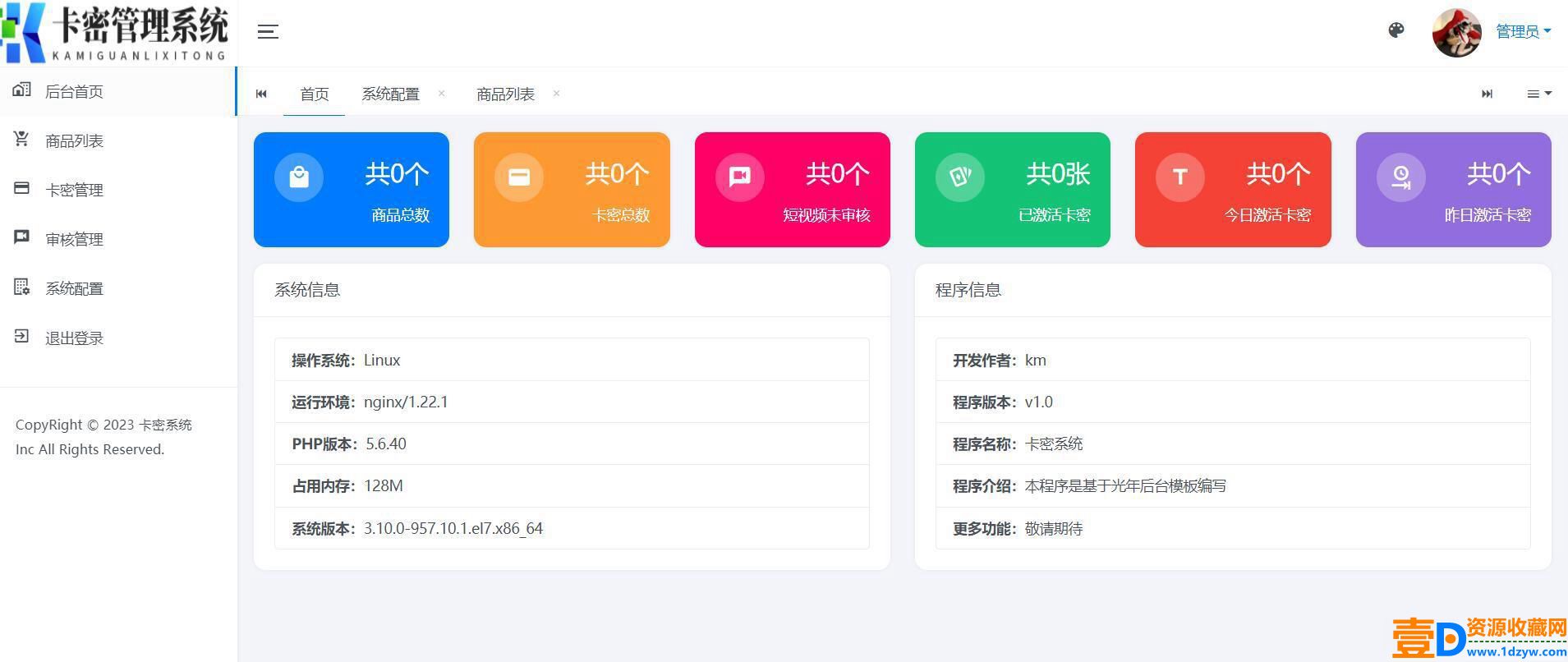
Task: Expand the 管理员 user dropdown
Action: pos(1523,32)
